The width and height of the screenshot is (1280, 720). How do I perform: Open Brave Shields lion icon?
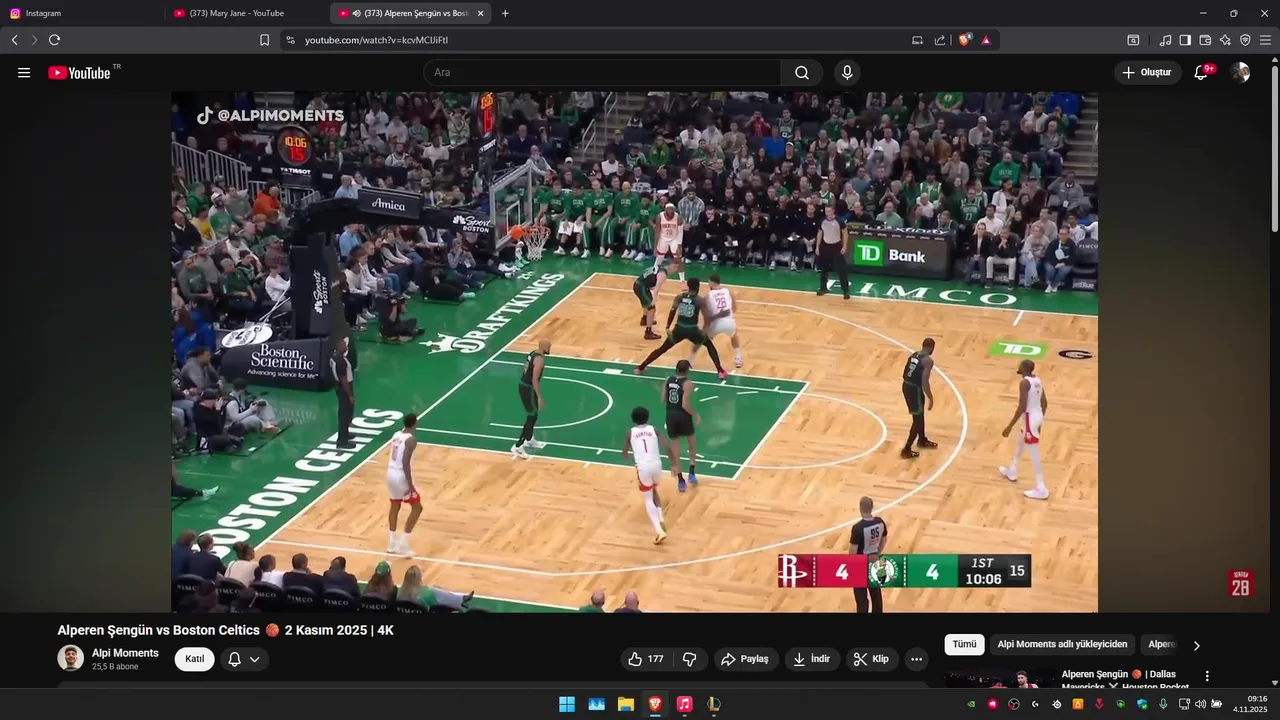coord(965,40)
